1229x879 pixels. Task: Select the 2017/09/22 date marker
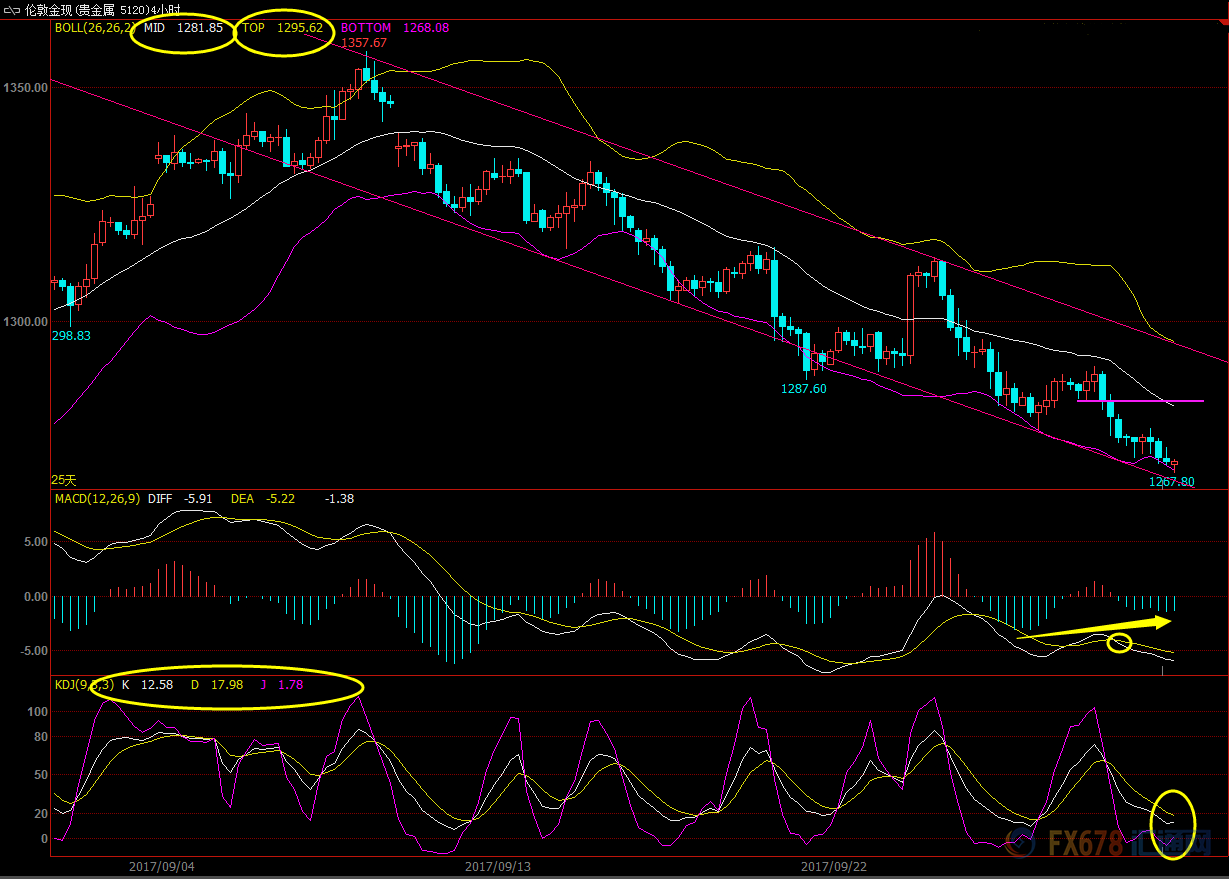click(835, 865)
